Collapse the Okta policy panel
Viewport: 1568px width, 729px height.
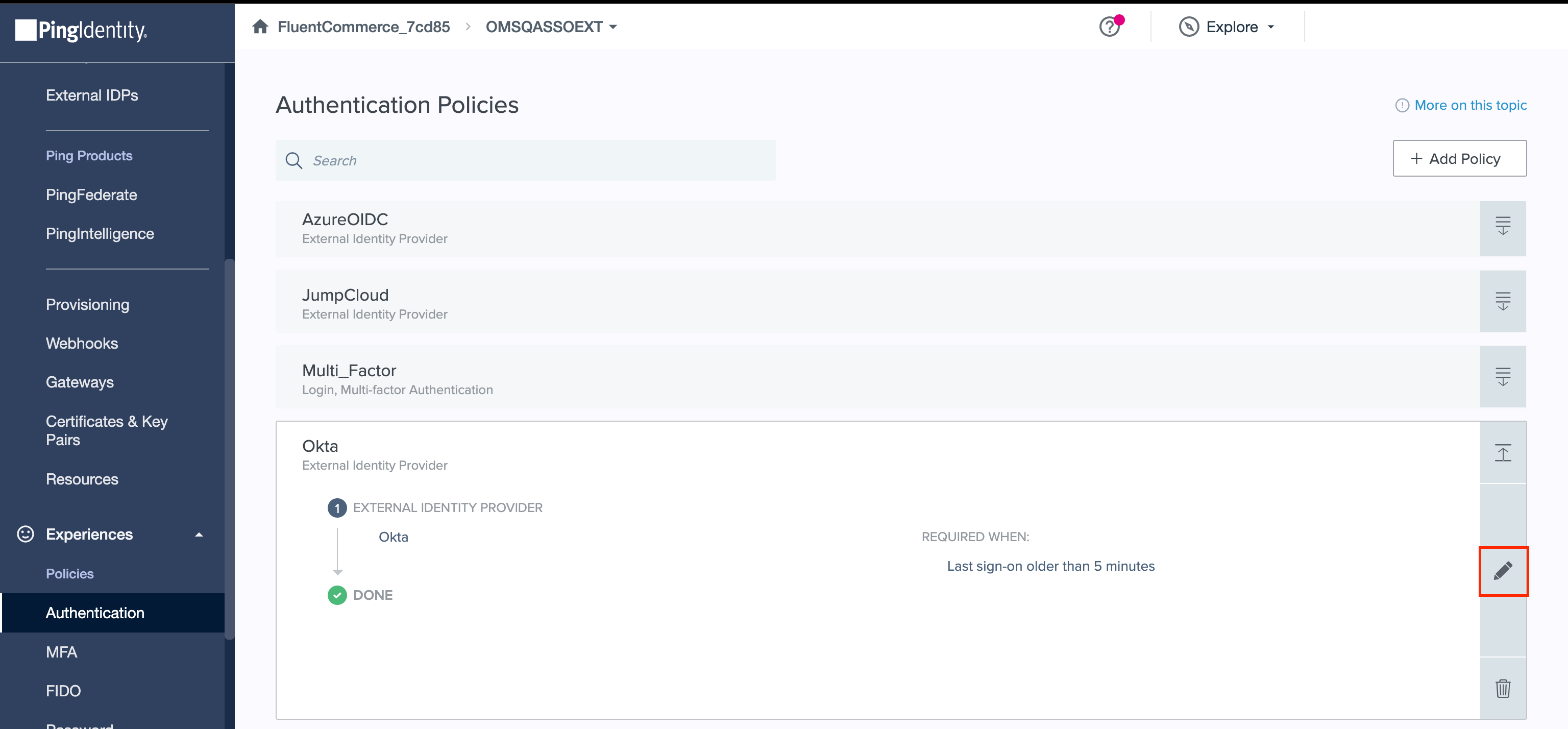(1502, 452)
